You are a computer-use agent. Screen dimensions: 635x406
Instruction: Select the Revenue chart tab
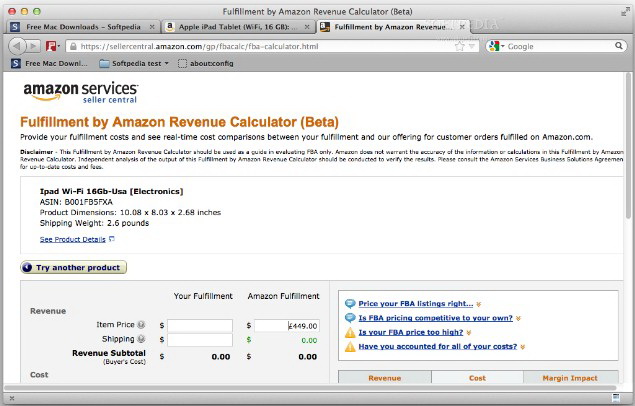[x=384, y=377]
